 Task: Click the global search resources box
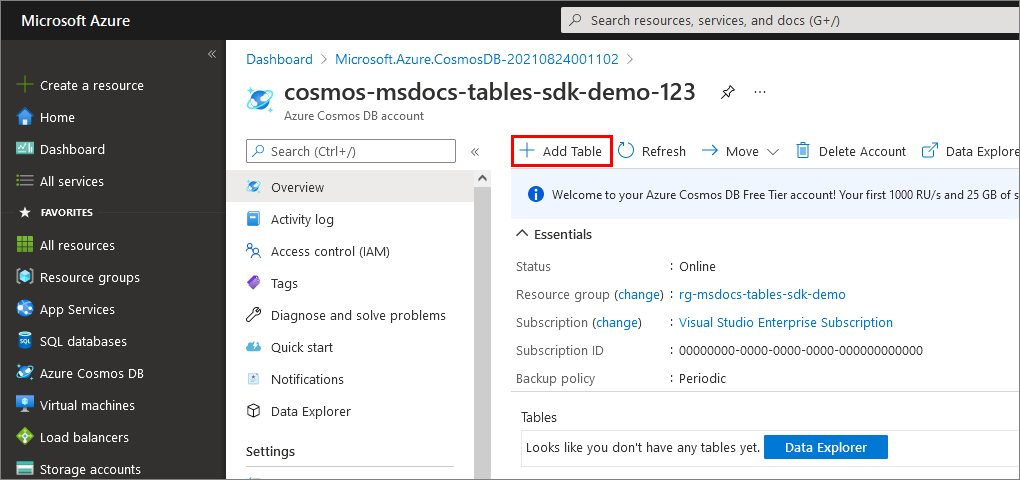click(x=780, y=20)
